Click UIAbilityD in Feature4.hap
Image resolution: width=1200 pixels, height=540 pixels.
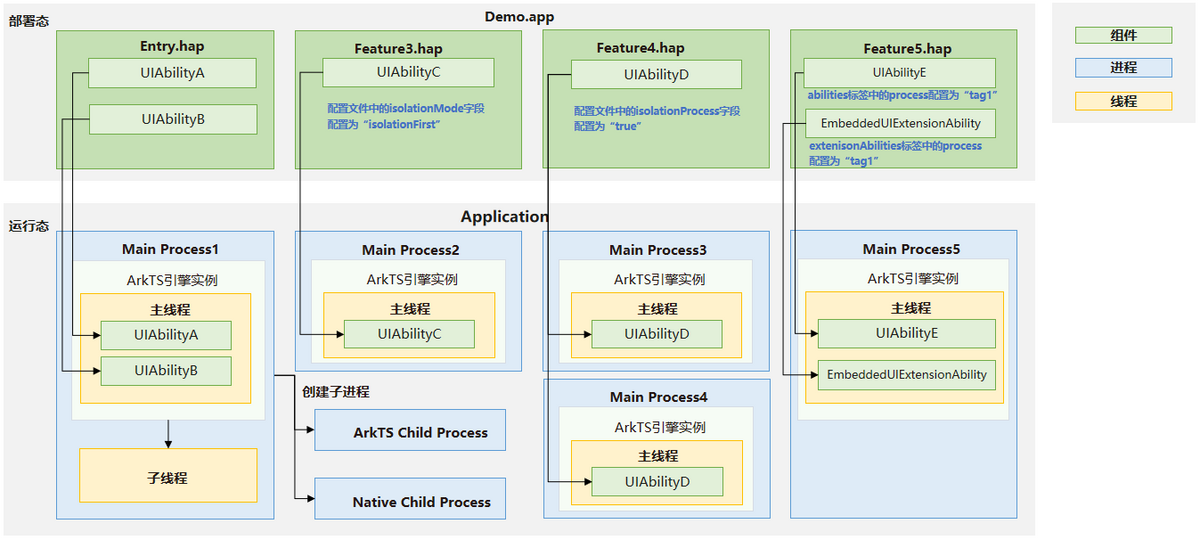click(656, 75)
